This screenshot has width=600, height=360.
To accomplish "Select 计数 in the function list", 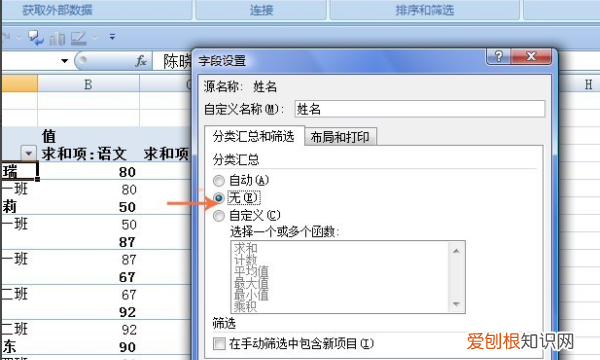I will pyautogui.click(x=245, y=260).
